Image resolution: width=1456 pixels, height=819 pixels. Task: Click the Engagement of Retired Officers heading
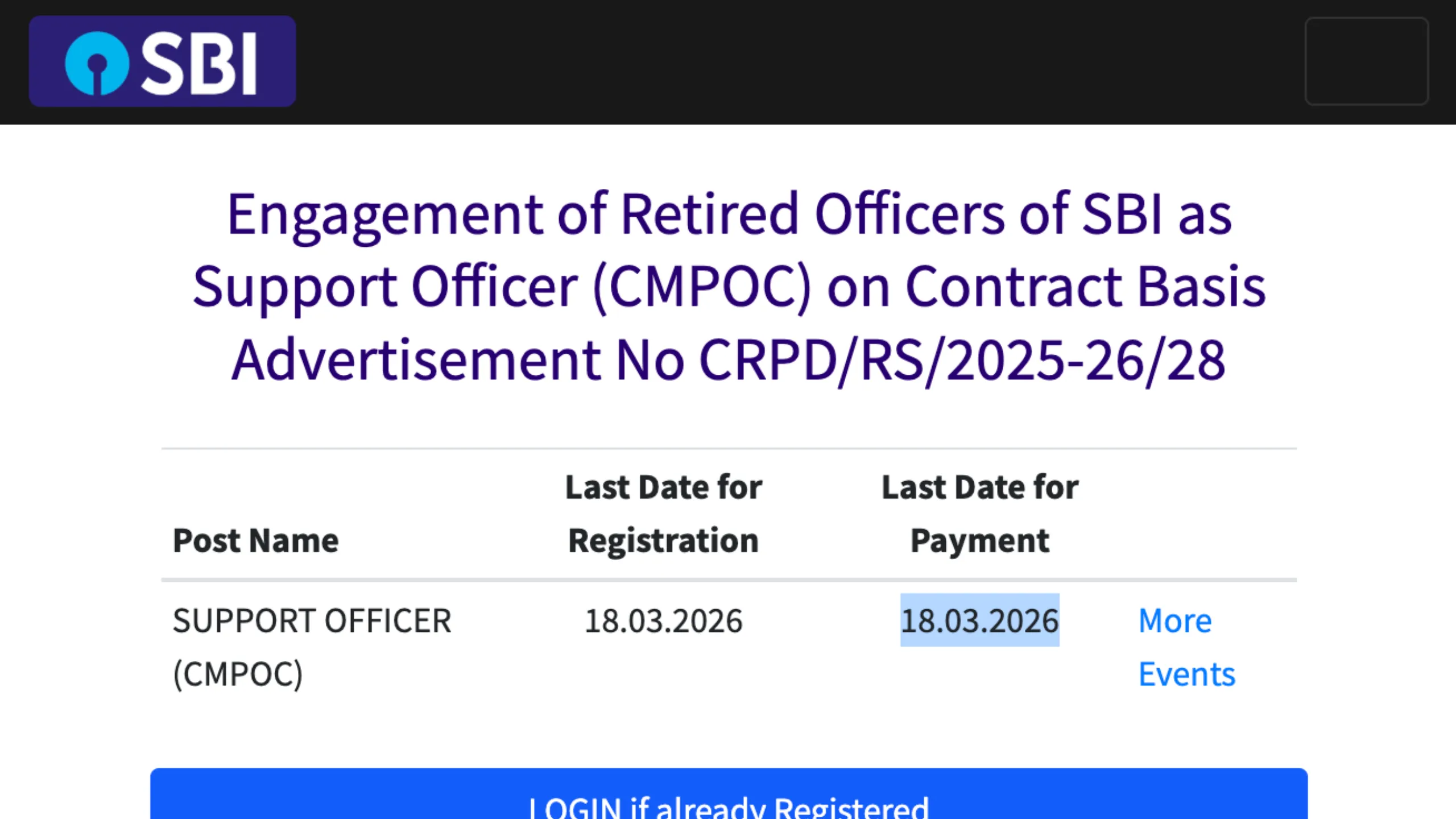point(728,214)
